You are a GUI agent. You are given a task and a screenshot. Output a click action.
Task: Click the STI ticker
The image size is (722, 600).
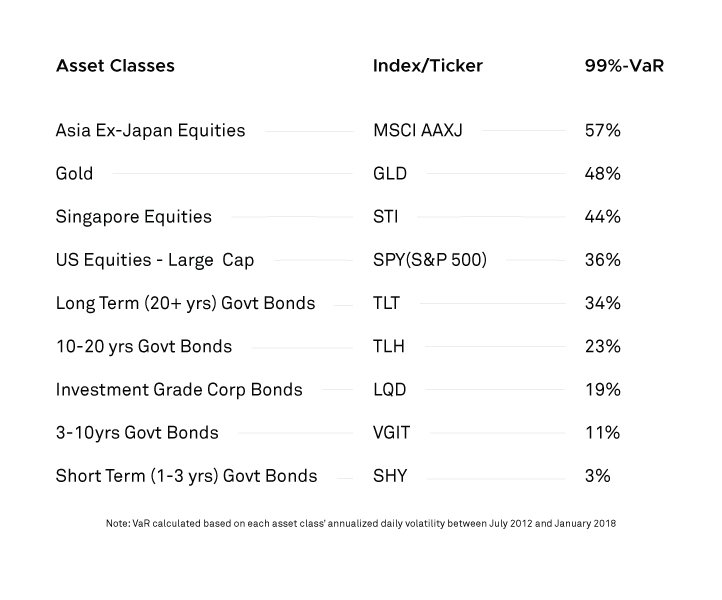[x=386, y=216]
